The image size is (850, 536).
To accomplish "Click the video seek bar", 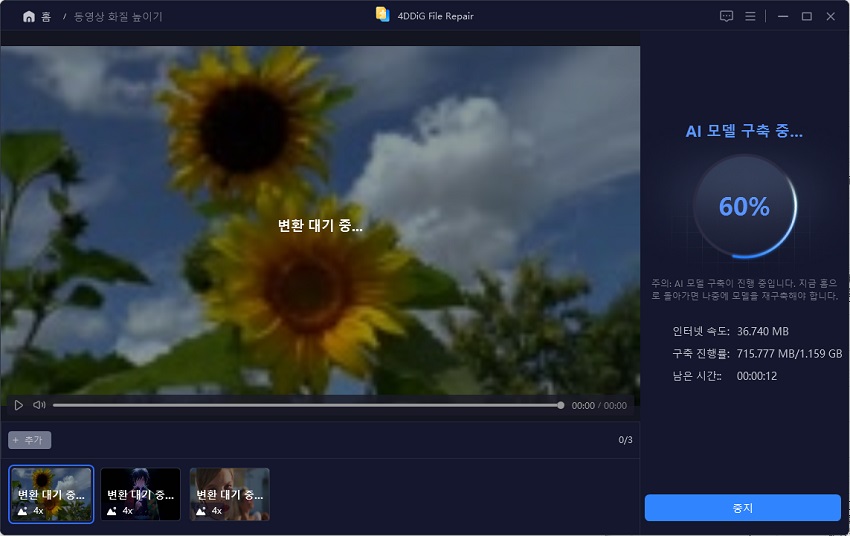I will (x=308, y=405).
